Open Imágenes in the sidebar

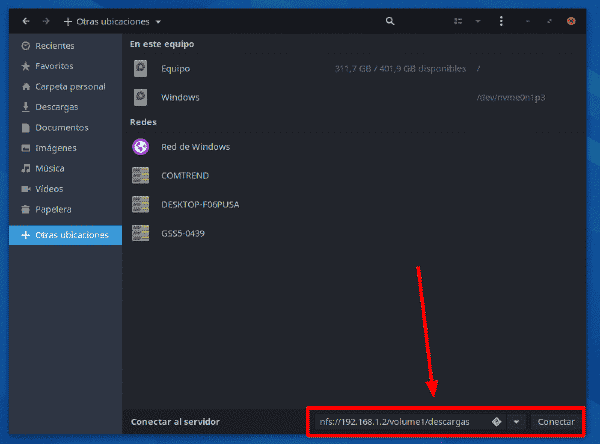coord(65,148)
